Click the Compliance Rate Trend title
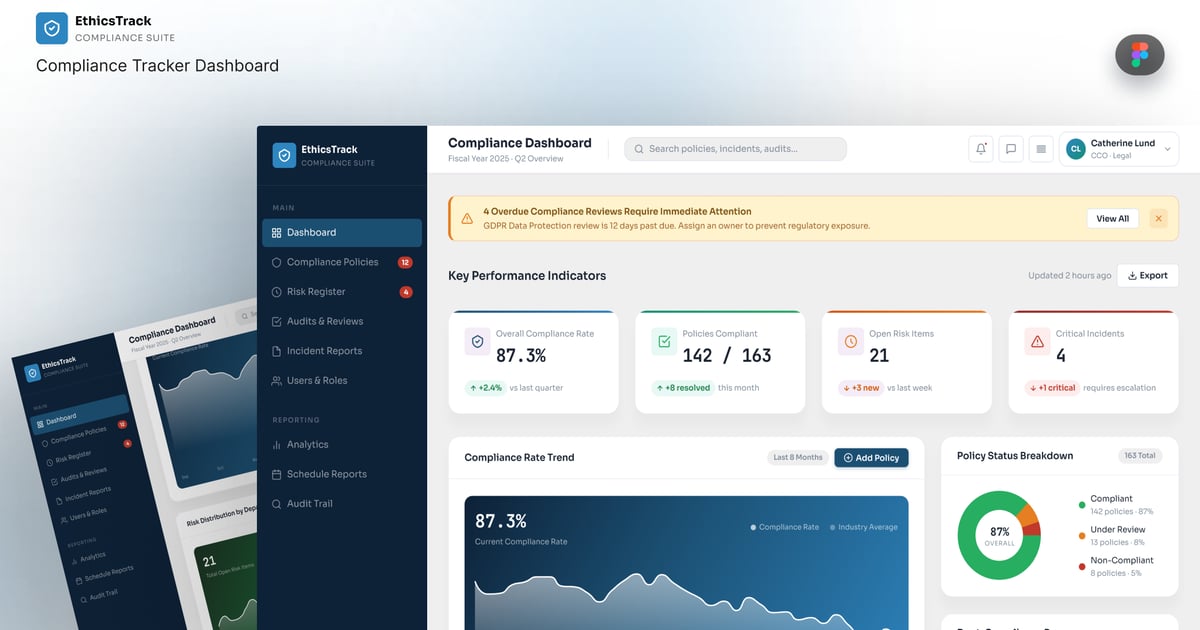 tap(519, 457)
